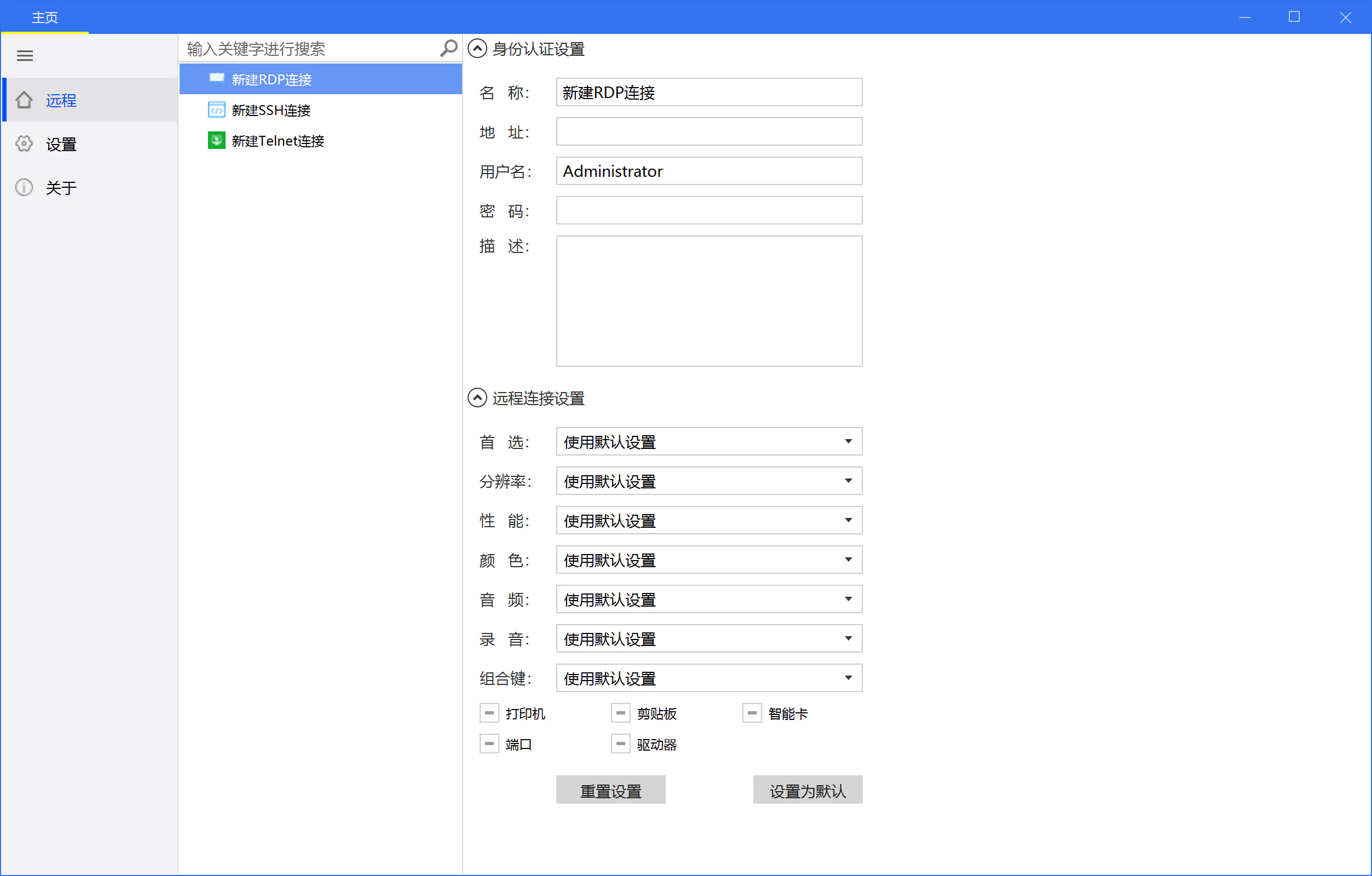The width and height of the screenshot is (1372, 876).
Task: Select the 远程 home icon in sidebar
Action: (24, 100)
